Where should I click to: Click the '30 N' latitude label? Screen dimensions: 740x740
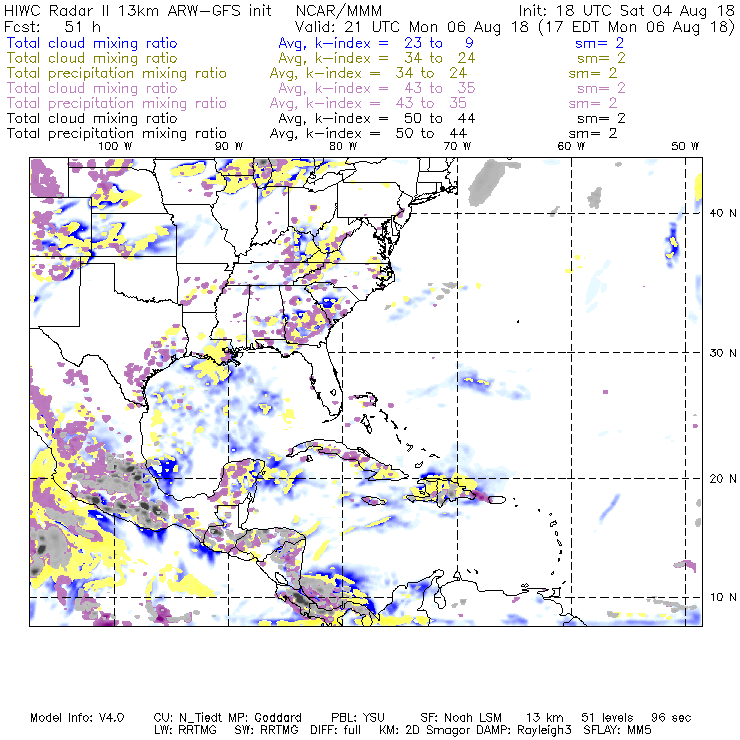pos(723,353)
